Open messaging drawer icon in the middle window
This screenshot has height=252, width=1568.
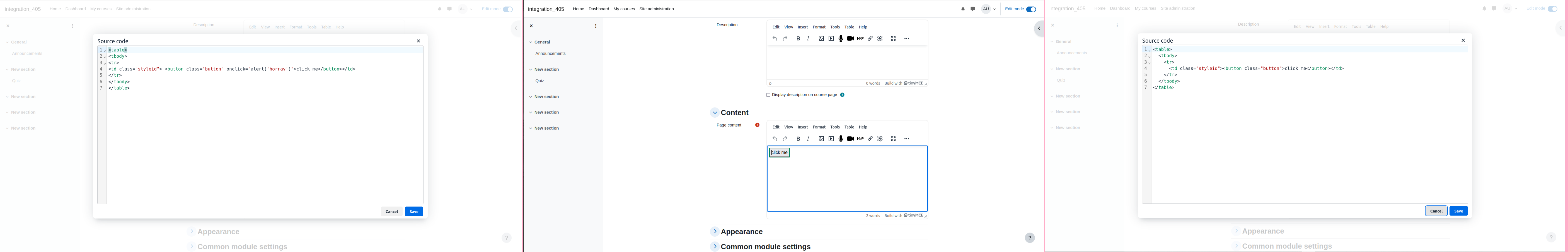pyautogui.click(x=973, y=9)
